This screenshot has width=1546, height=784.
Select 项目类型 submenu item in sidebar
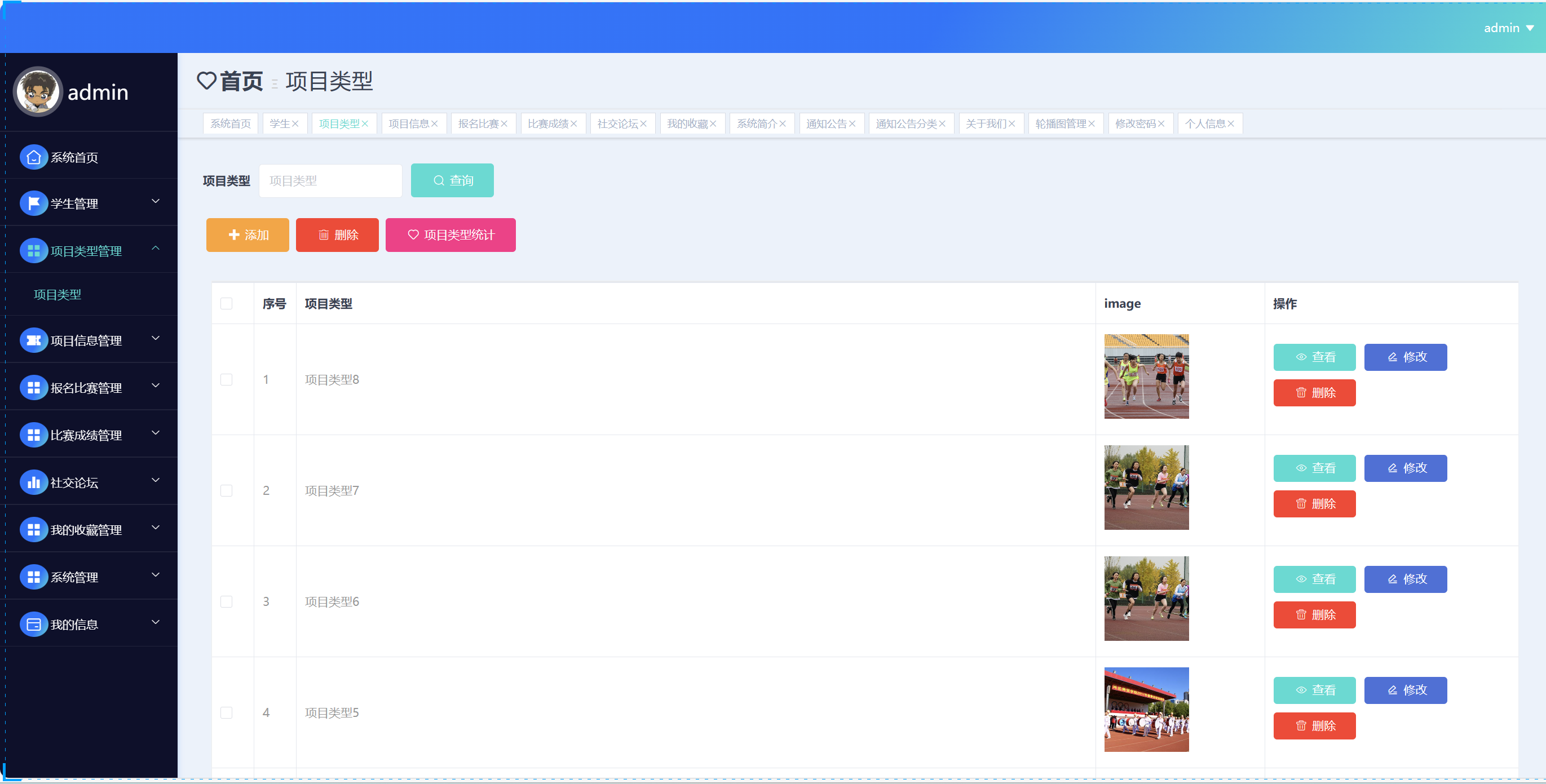tap(58, 295)
